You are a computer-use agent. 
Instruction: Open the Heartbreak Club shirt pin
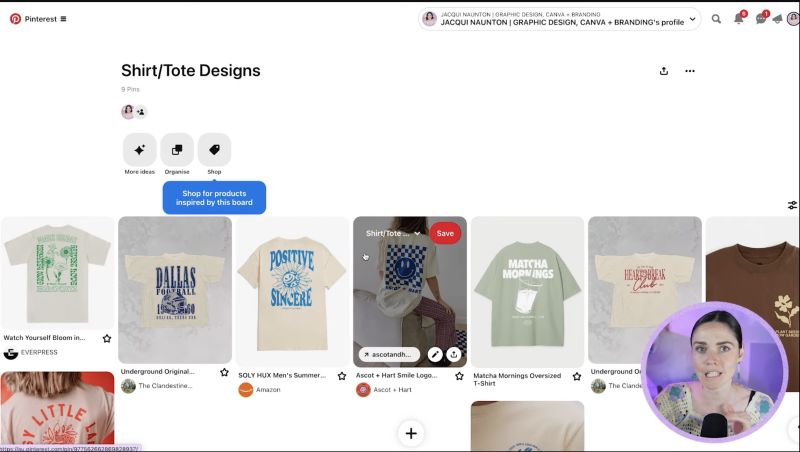pos(645,290)
